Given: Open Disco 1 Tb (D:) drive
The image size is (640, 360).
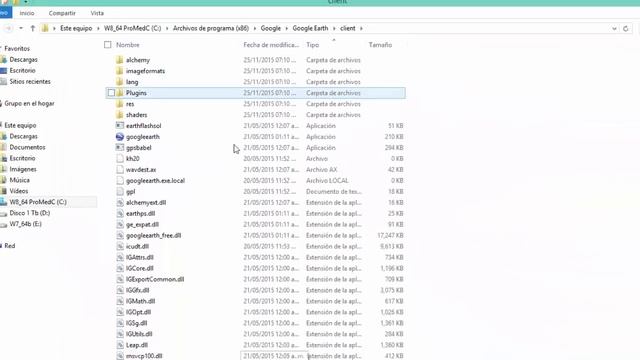Looking at the screenshot, I should click(29, 213).
